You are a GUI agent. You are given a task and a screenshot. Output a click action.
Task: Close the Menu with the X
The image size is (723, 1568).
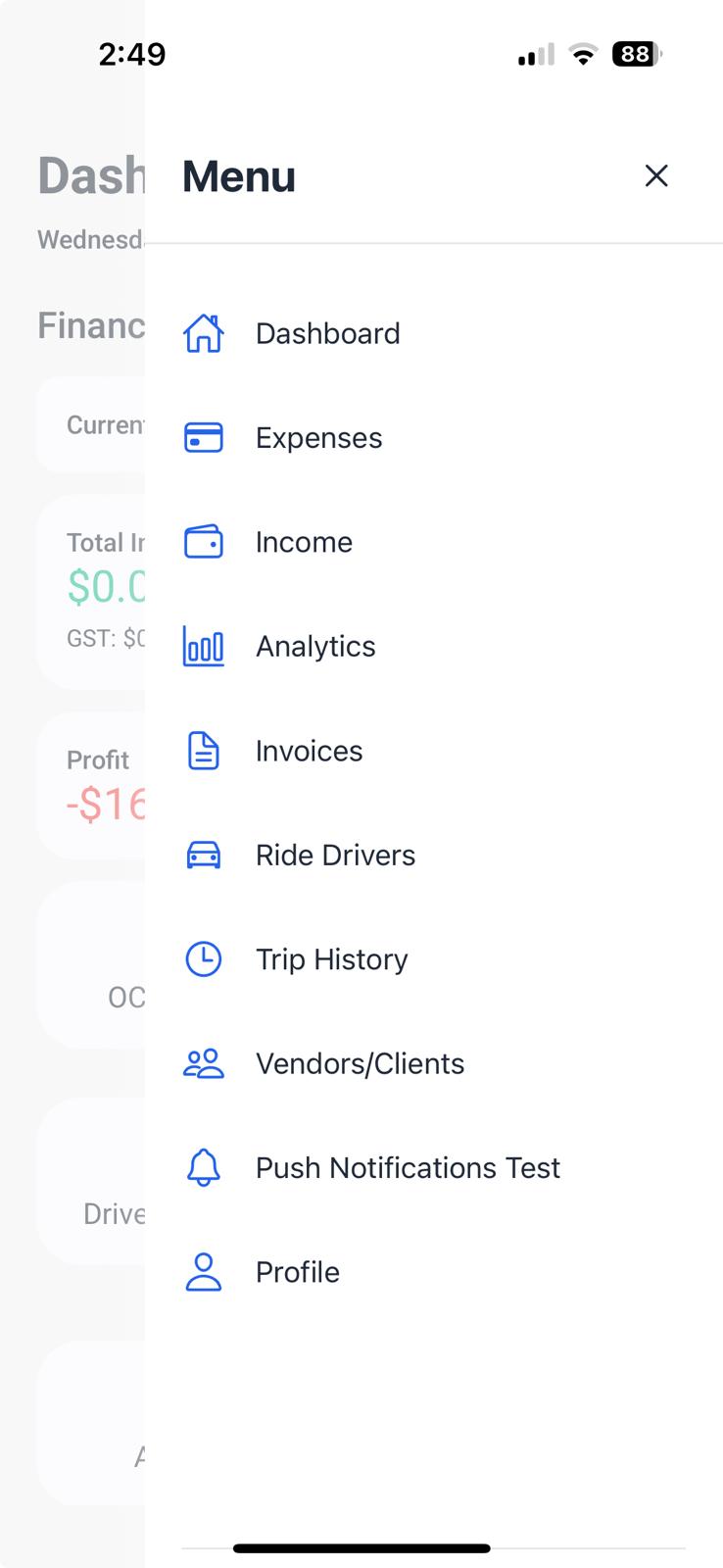click(656, 175)
